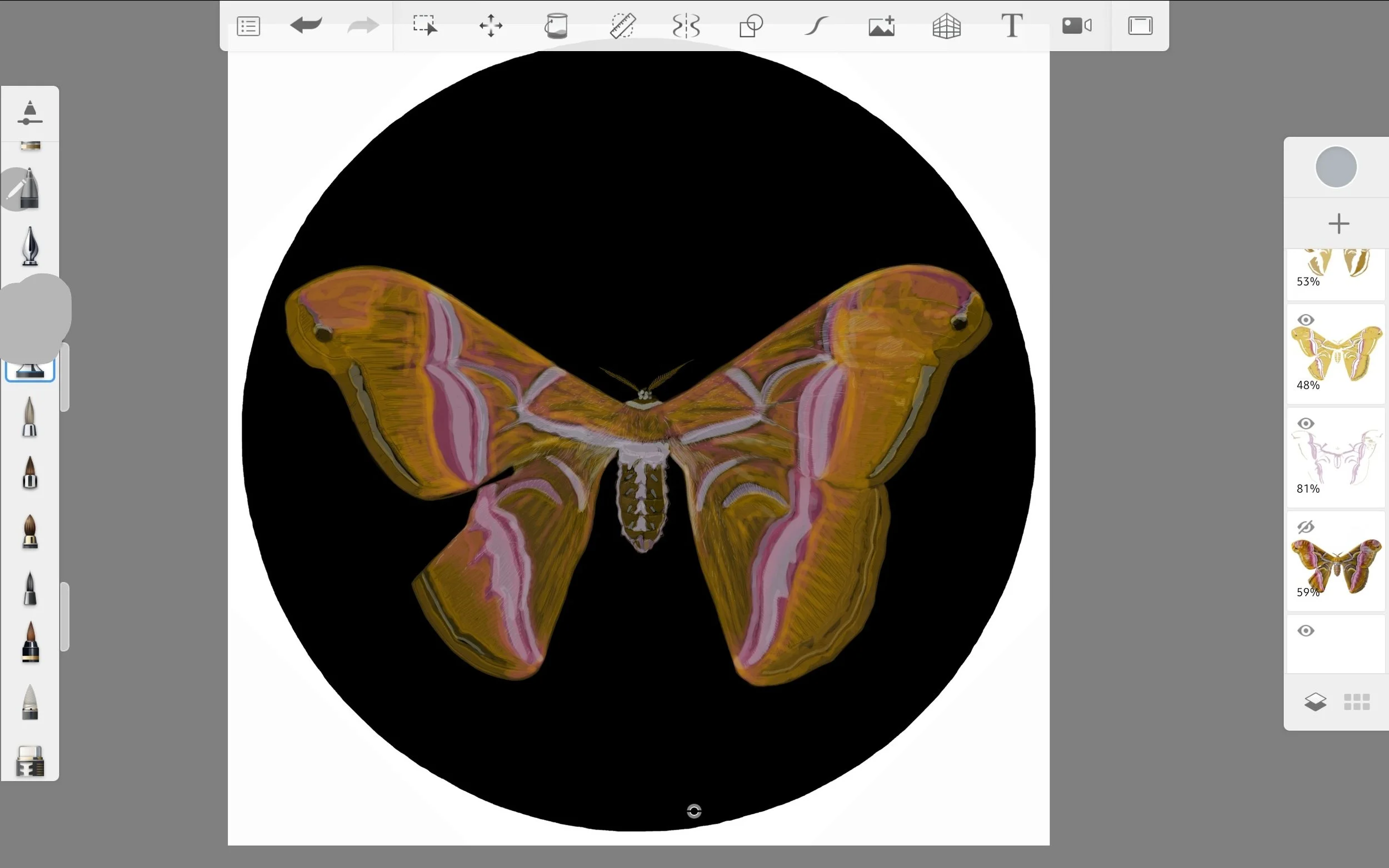Open the Perspective Guides grid tool
The height and width of the screenshot is (868, 1389).
(x=946, y=26)
